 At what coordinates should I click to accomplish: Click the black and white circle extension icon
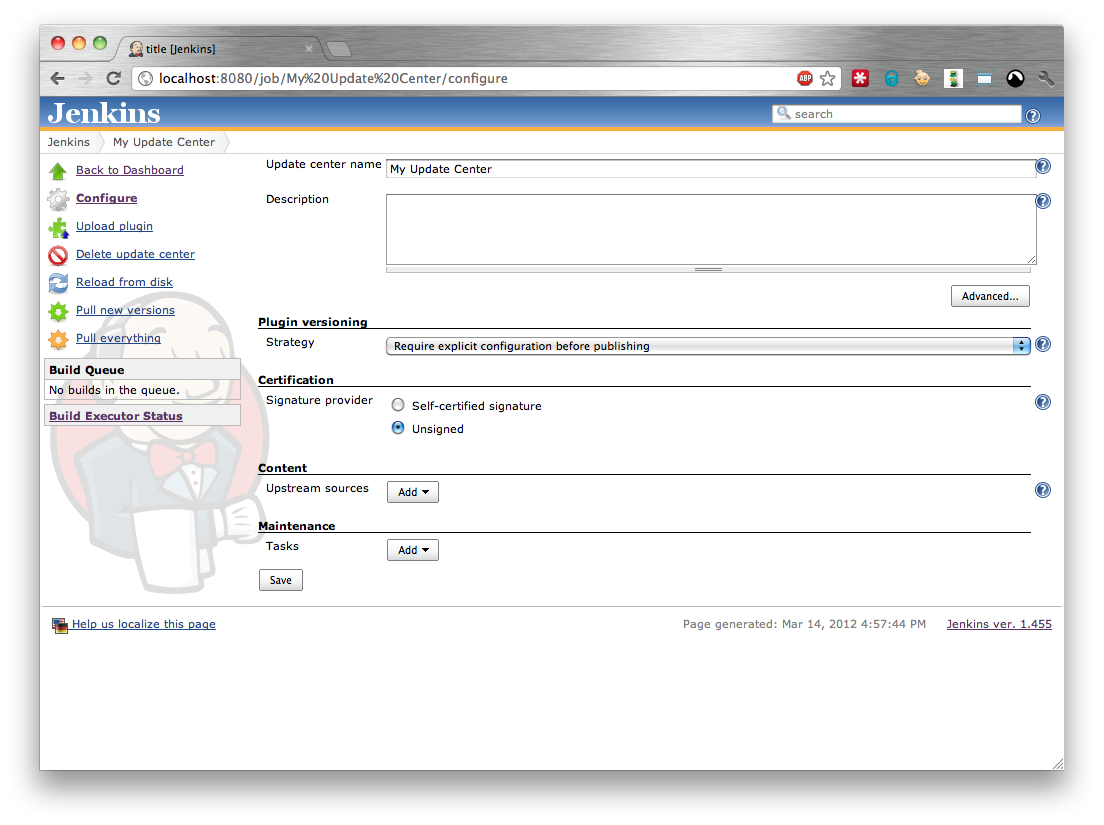[x=1015, y=79]
